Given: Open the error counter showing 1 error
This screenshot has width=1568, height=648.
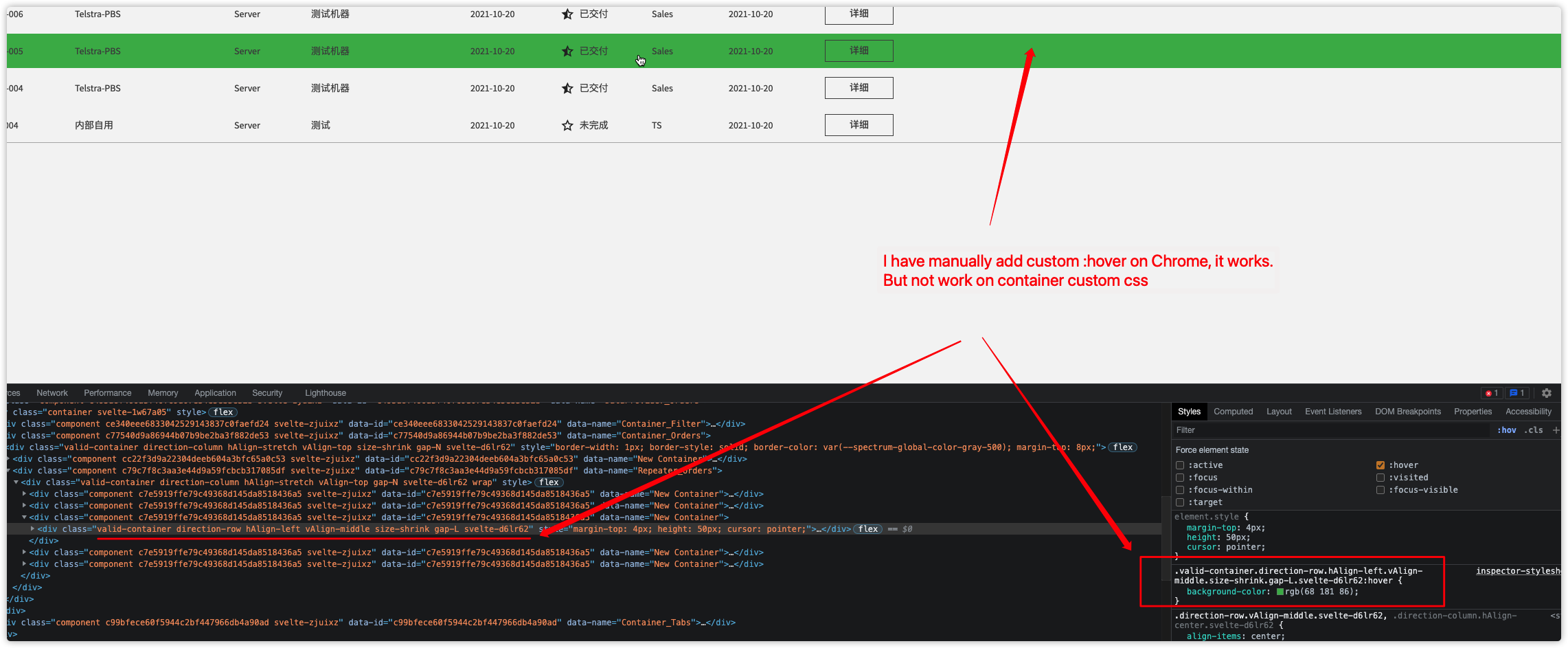Looking at the screenshot, I should tap(1491, 392).
